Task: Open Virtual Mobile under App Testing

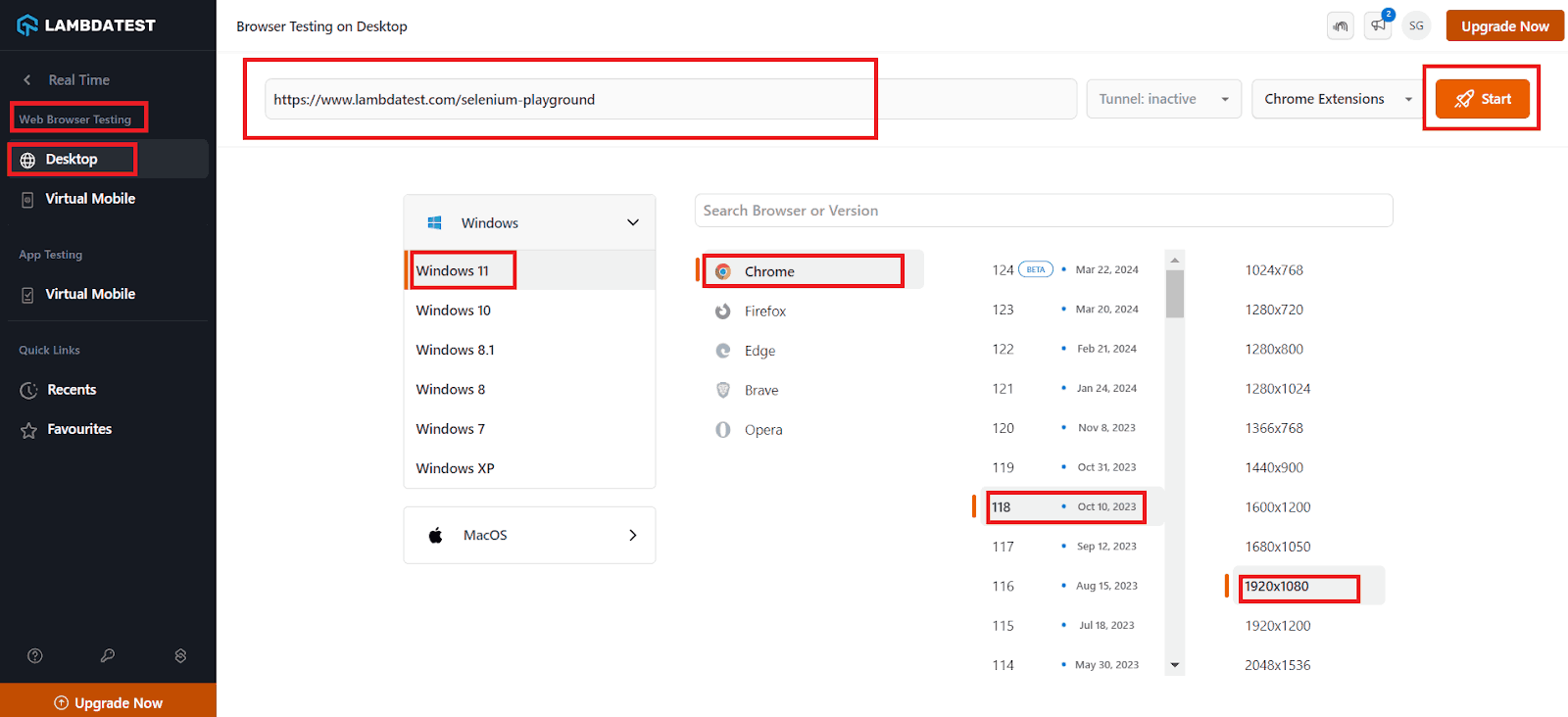Action: click(90, 294)
